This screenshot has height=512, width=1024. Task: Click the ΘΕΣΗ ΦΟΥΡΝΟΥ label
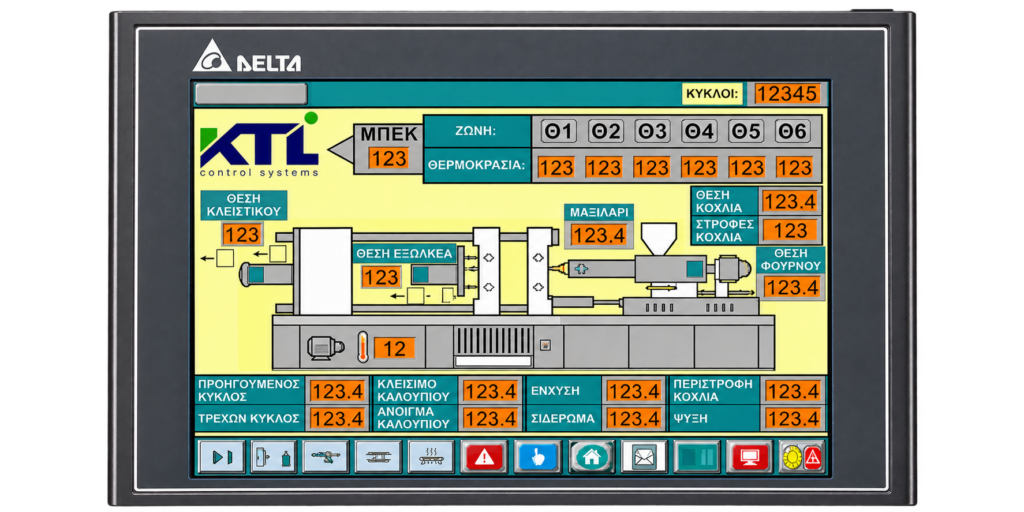[790, 259]
